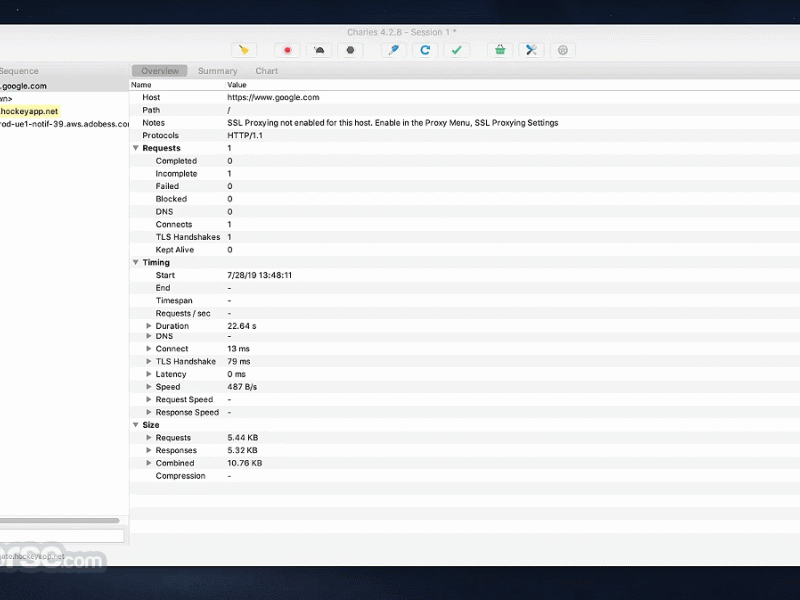800x600 pixels.
Task: Open Tools via wrench and screwdriver icon
Action: coord(532,50)
